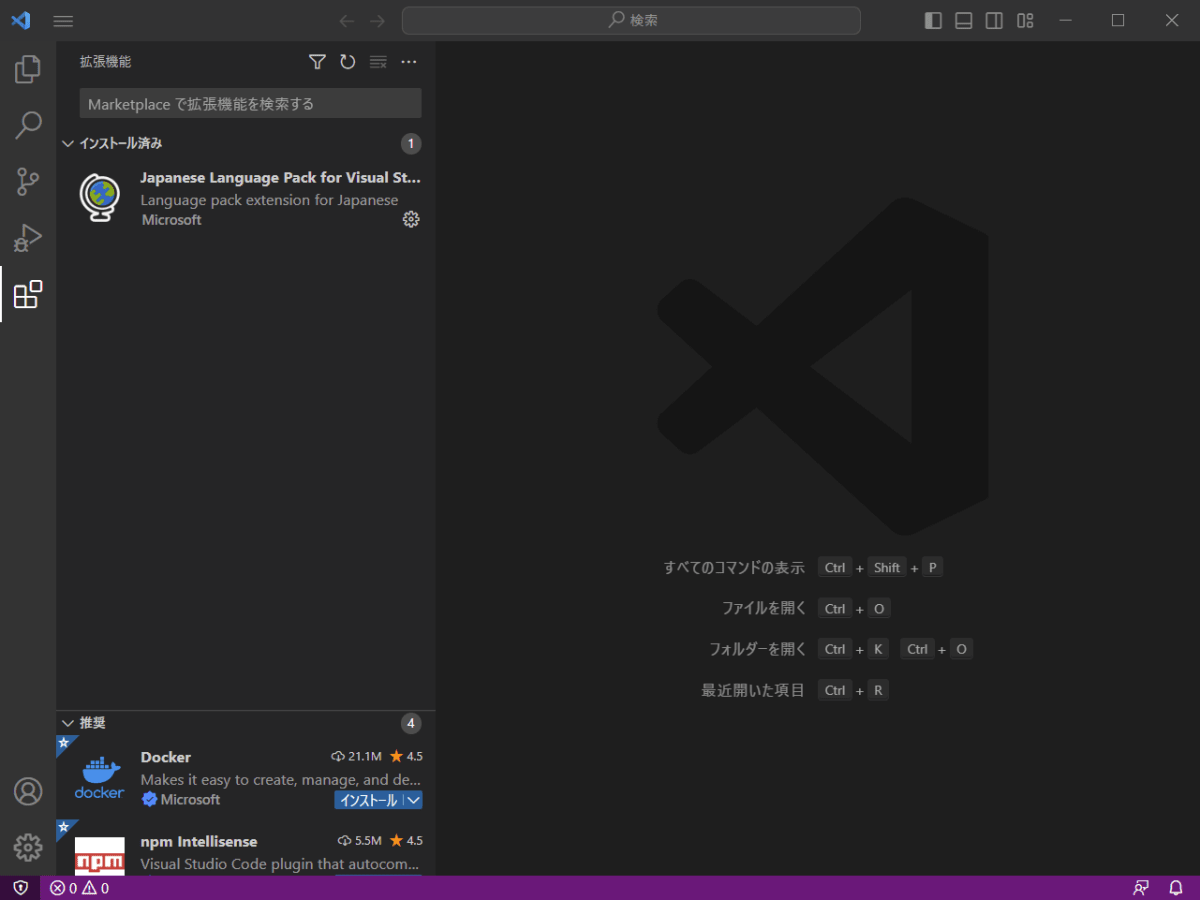
Task: Click the feedback icon in status bar
Action: 1141,888
